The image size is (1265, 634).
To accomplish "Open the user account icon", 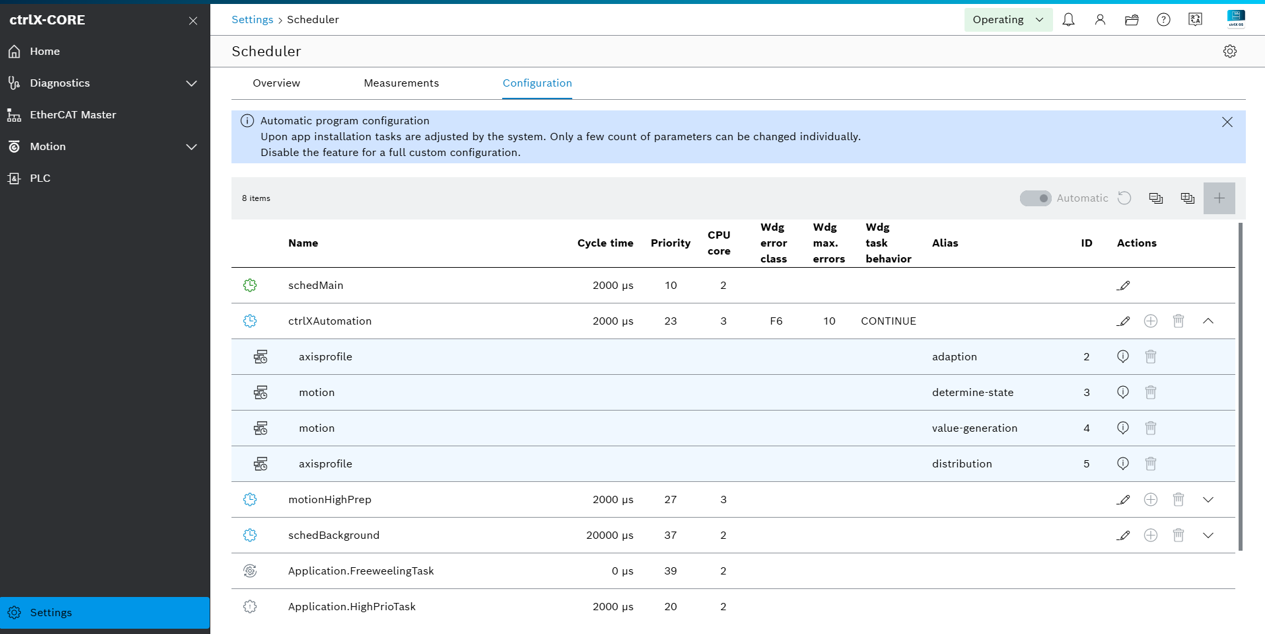I will click(x=1100, y=20).
